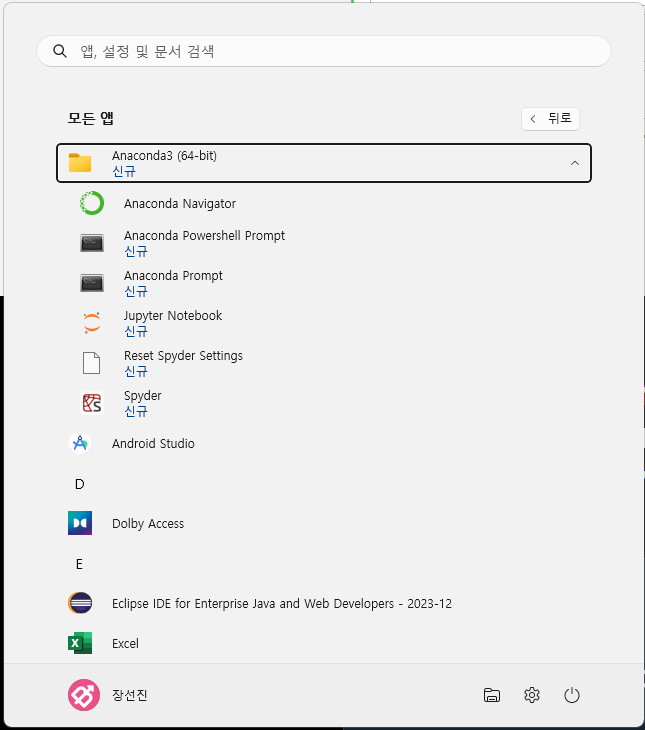Click the Excel label
This screenshot has height=730, width=645.
(x=125, y=643)
